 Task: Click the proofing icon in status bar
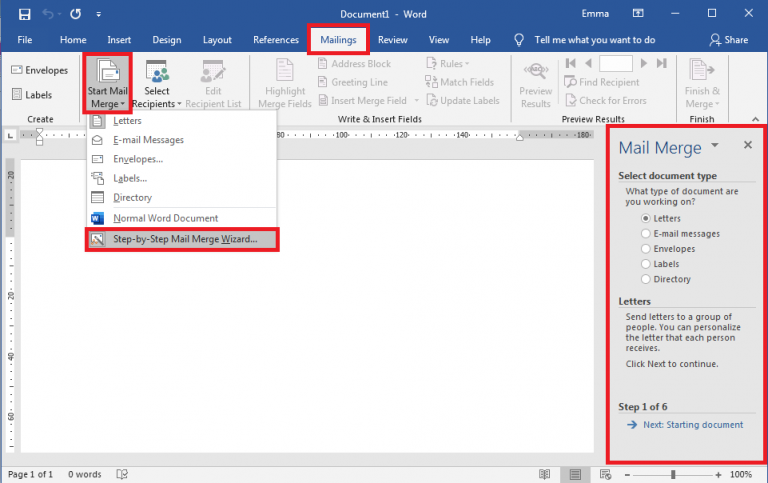122,474
